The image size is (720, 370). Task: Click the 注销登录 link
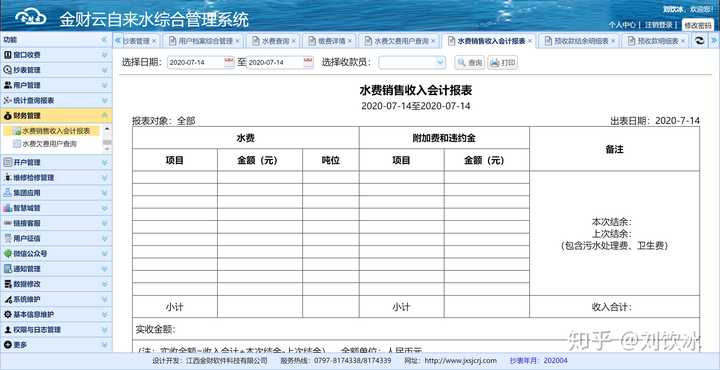pos(658,25)
